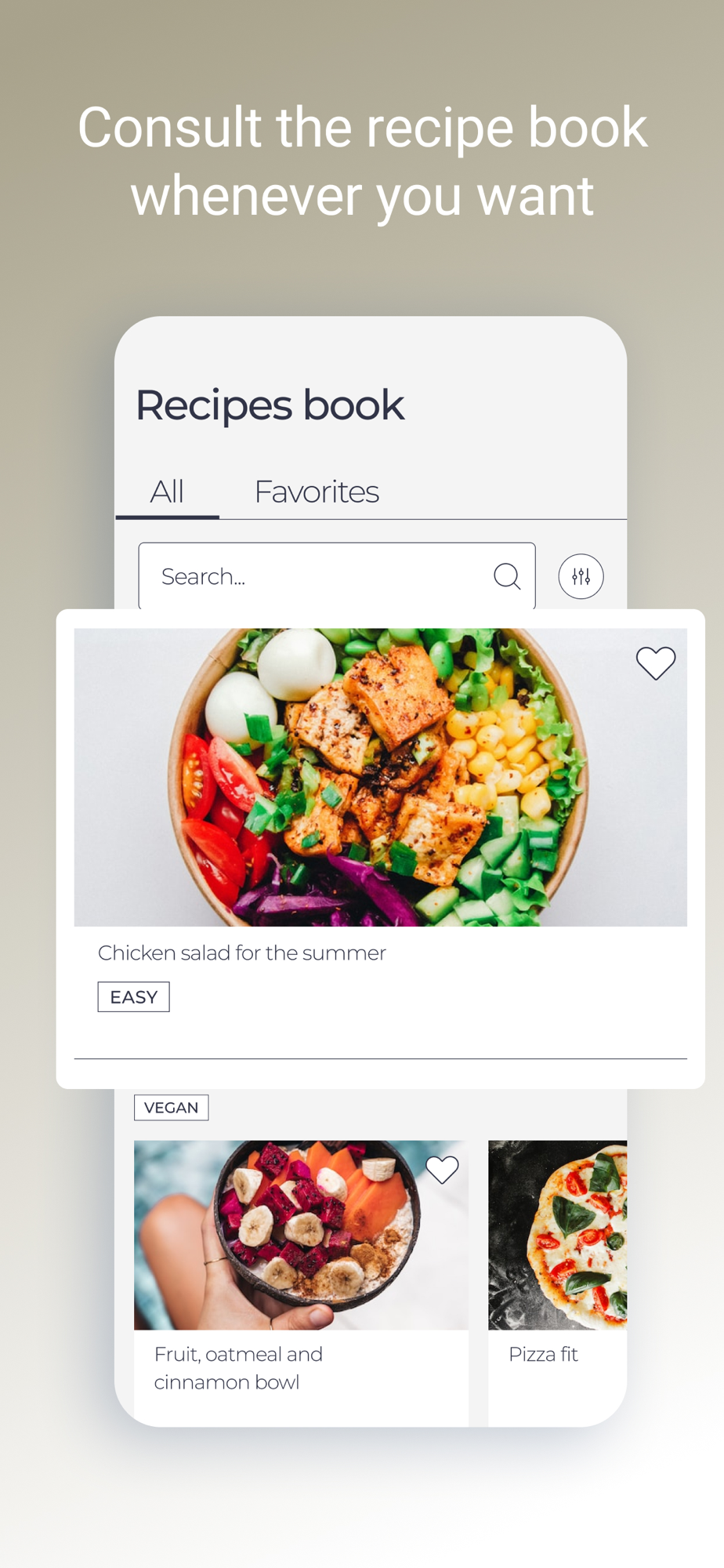Viewport: 724px width, 1568px height.
Task: Open the recipe filter sliders icon
Action: tap(581, 576)
